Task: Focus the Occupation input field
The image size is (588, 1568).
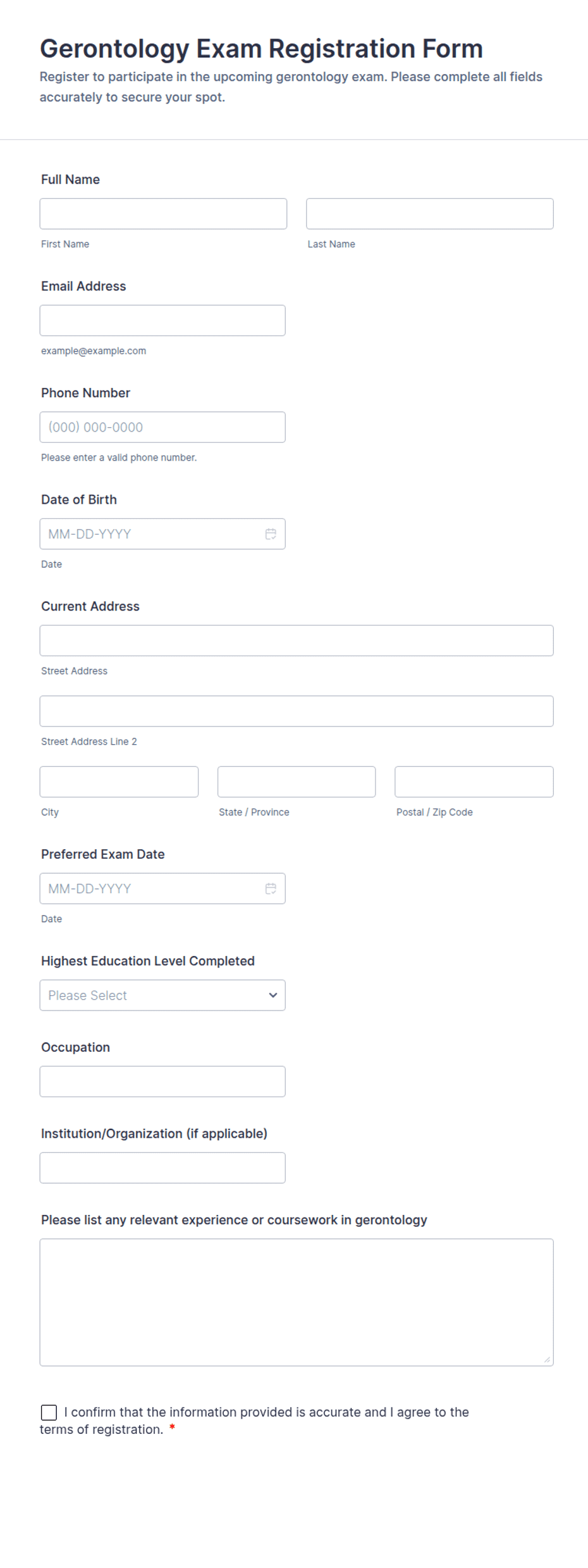Action: [x=162, y=1081]
